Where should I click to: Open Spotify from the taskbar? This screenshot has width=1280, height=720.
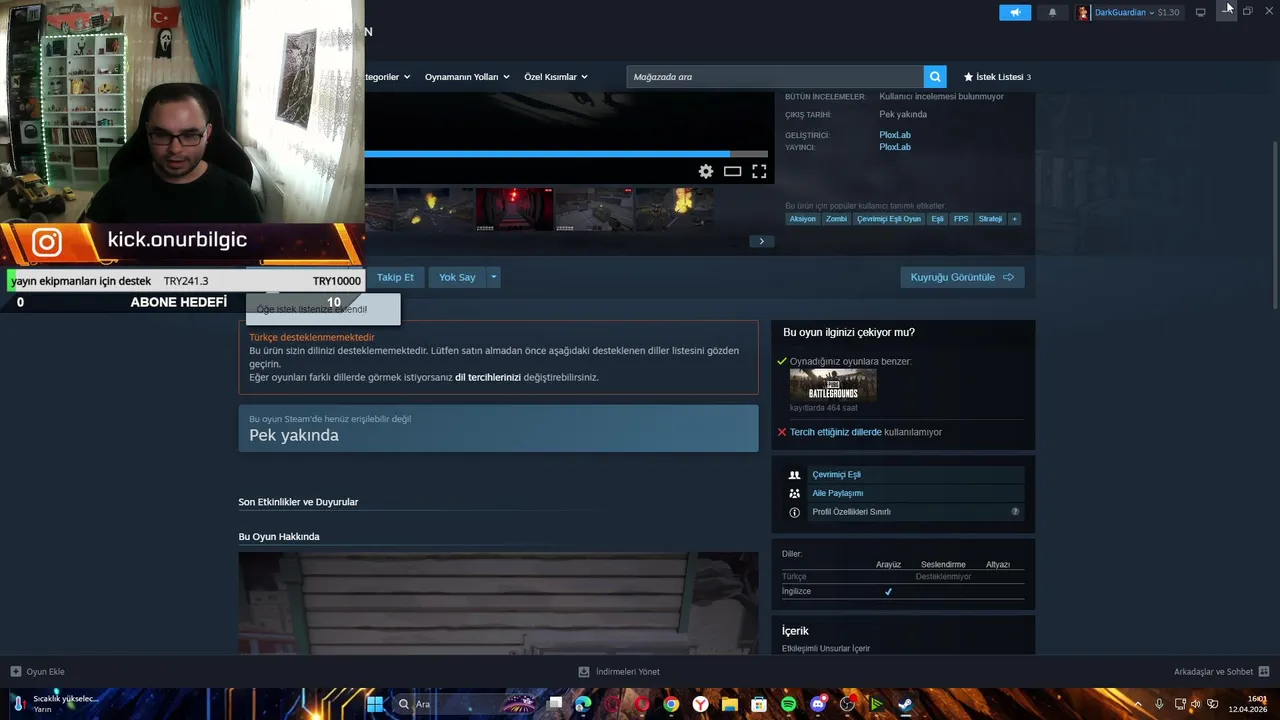click(x=788, y=704)
